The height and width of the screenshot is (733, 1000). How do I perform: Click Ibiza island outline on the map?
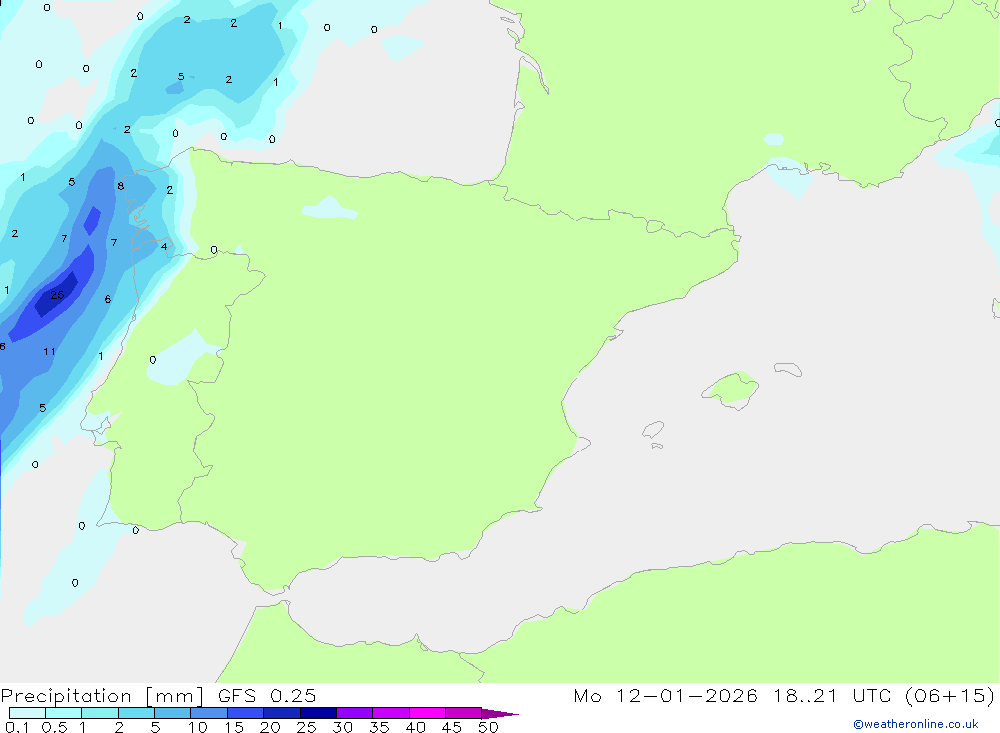pos(653,429)
